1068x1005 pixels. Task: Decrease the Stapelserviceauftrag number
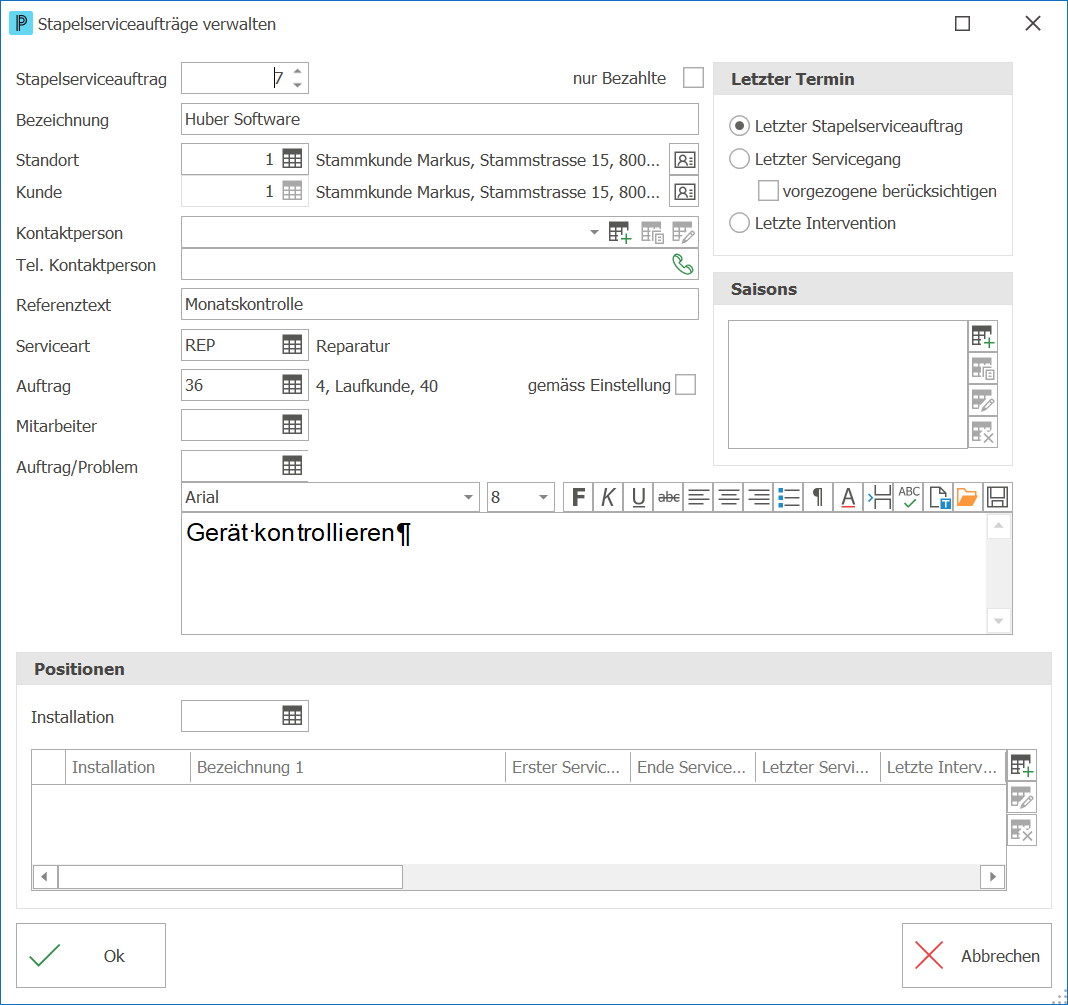(x=298, y=85)
